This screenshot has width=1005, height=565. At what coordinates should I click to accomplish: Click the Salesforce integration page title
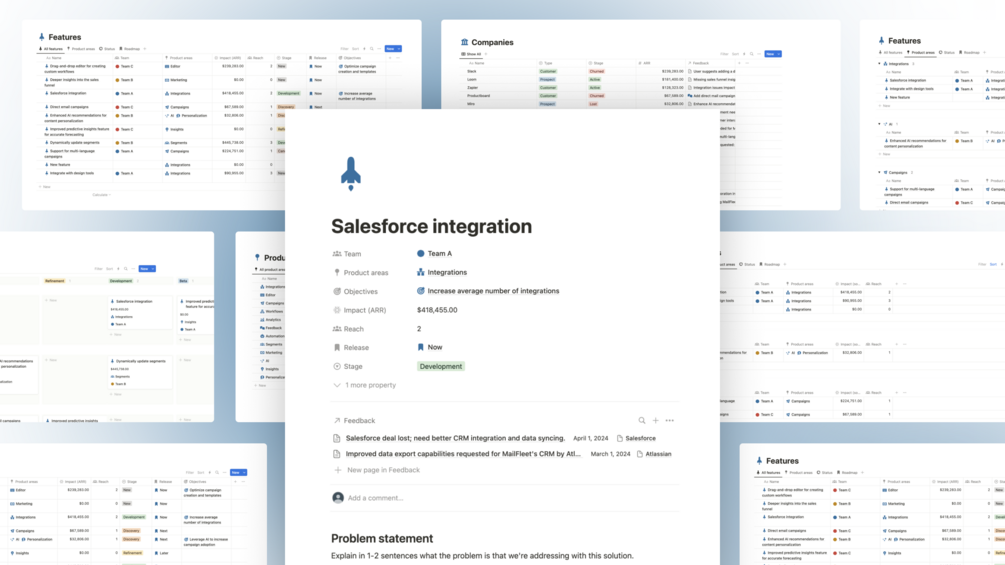point(431,226)
